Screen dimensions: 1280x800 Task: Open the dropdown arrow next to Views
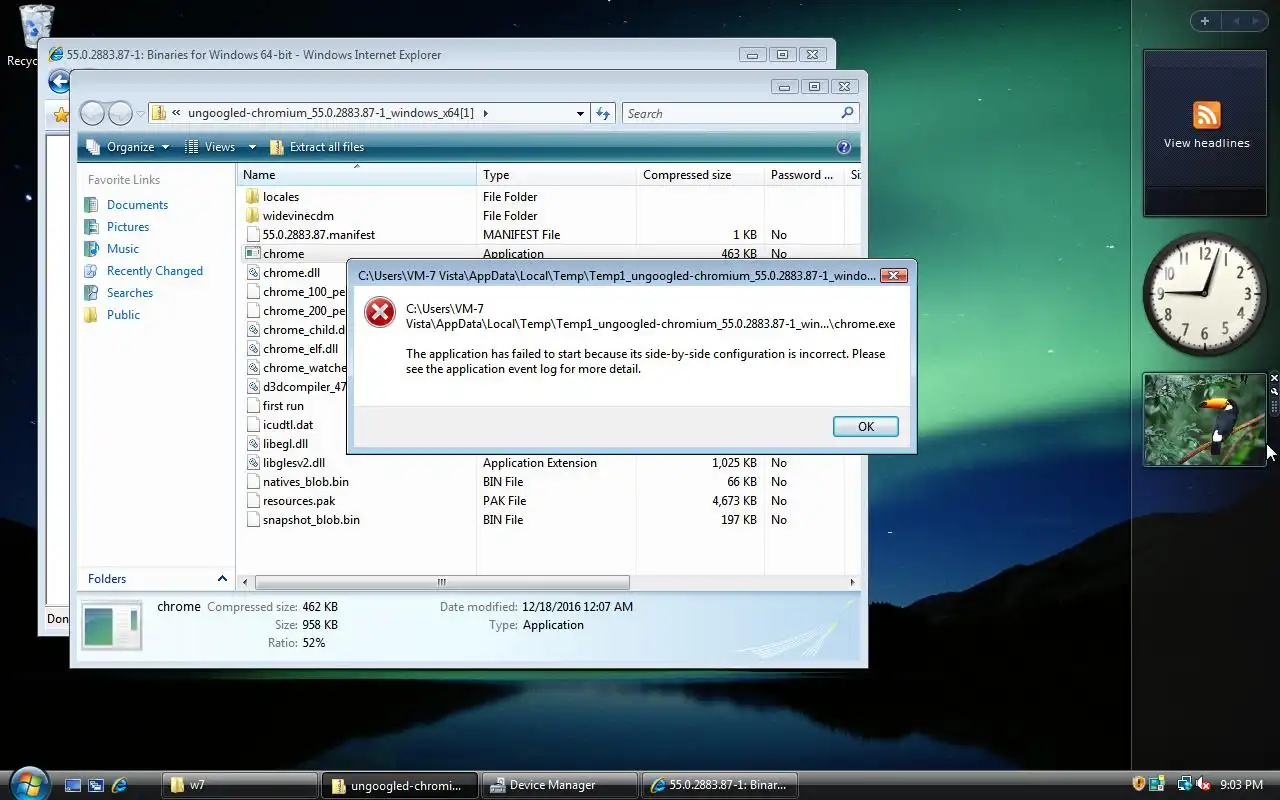coord(252,147)
